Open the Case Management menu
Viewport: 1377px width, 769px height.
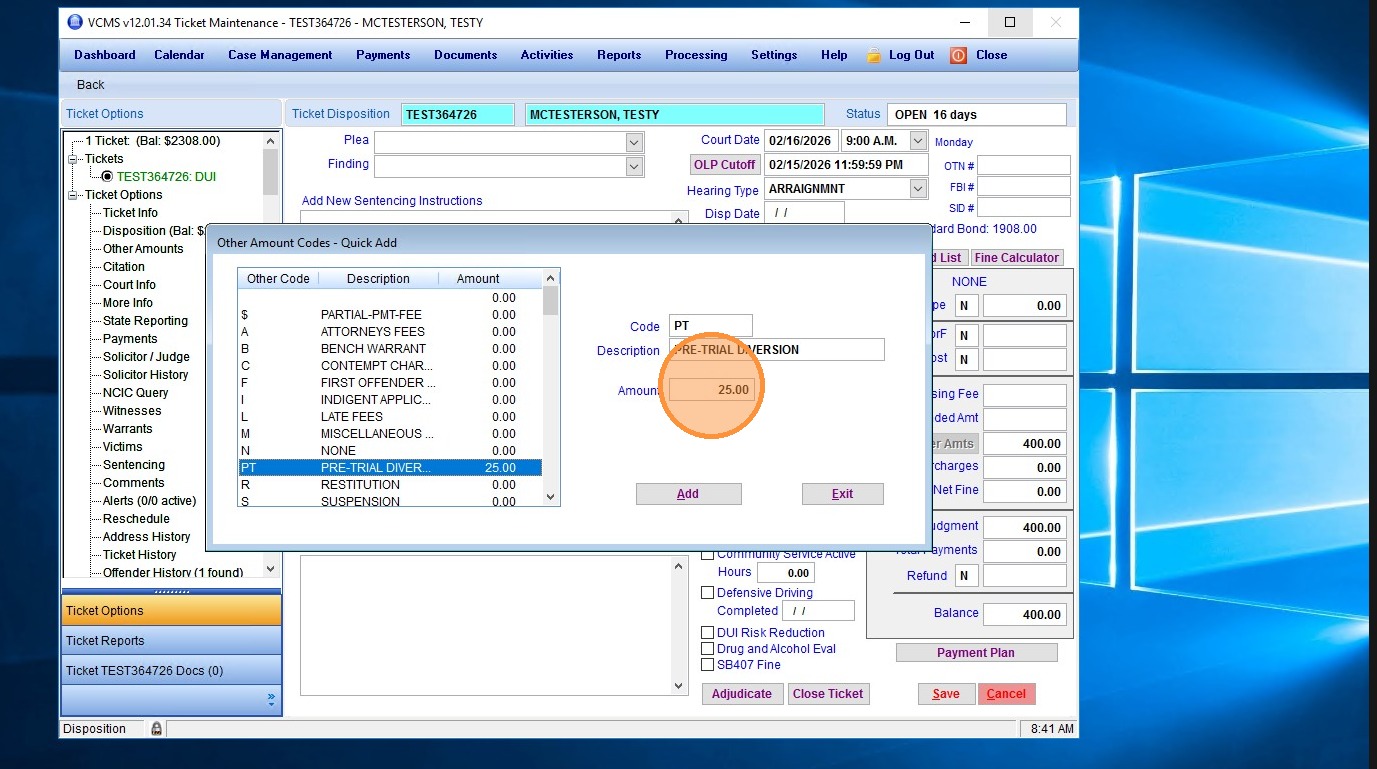click(280, 55)
